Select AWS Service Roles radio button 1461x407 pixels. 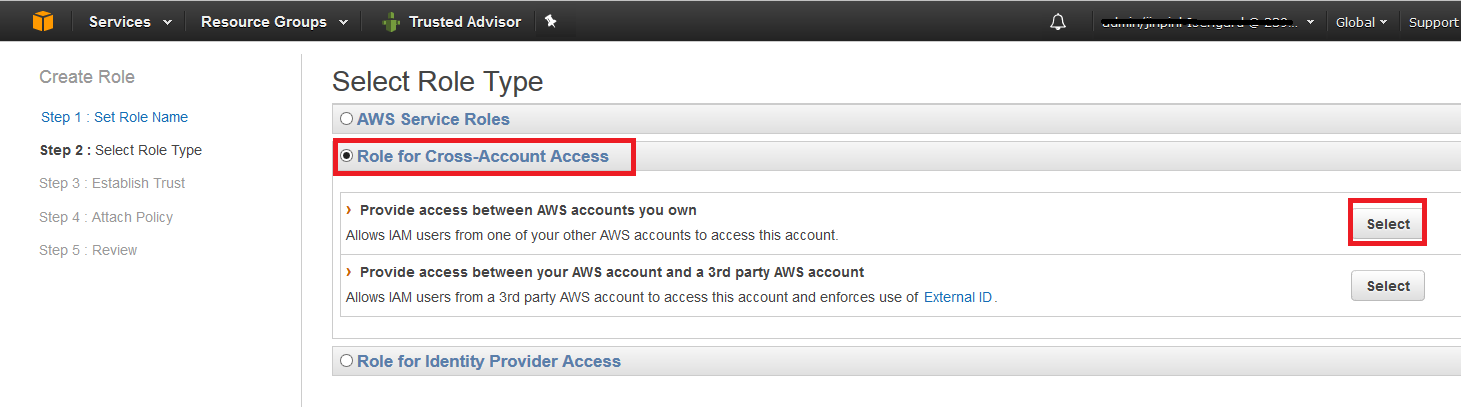point(346,119)
